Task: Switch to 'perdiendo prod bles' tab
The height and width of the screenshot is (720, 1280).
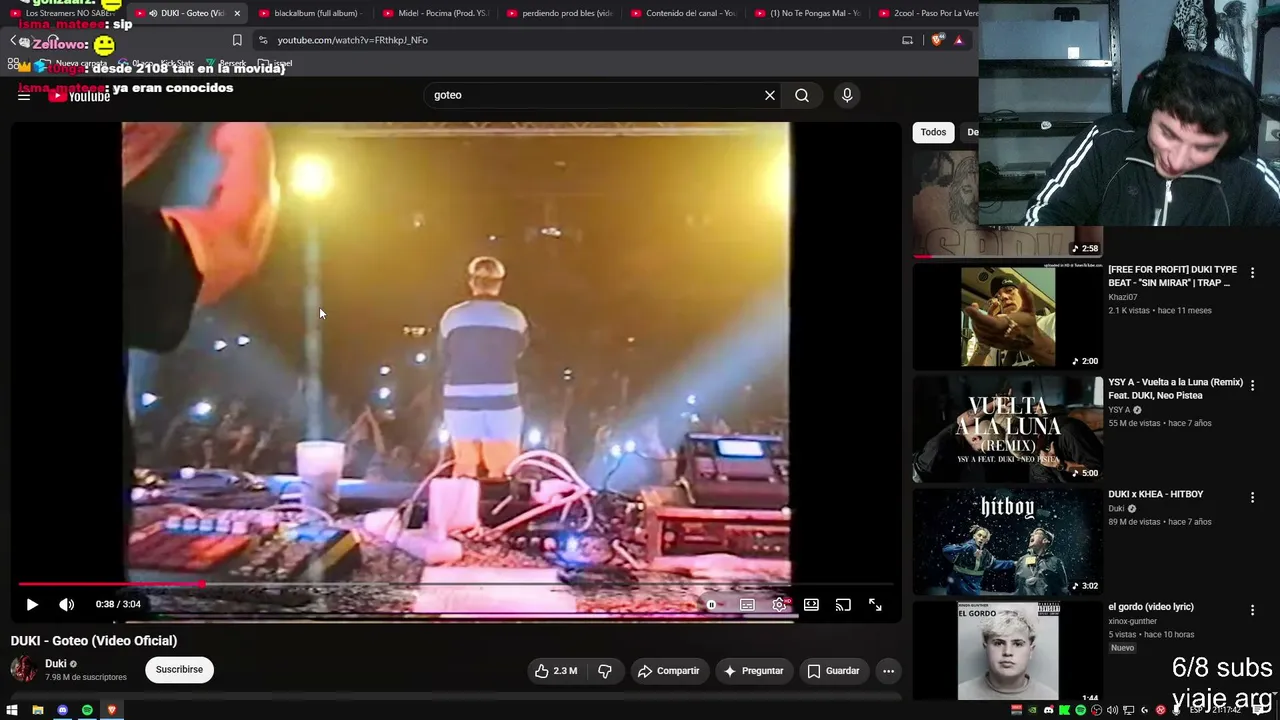Action: coord(561,13)
